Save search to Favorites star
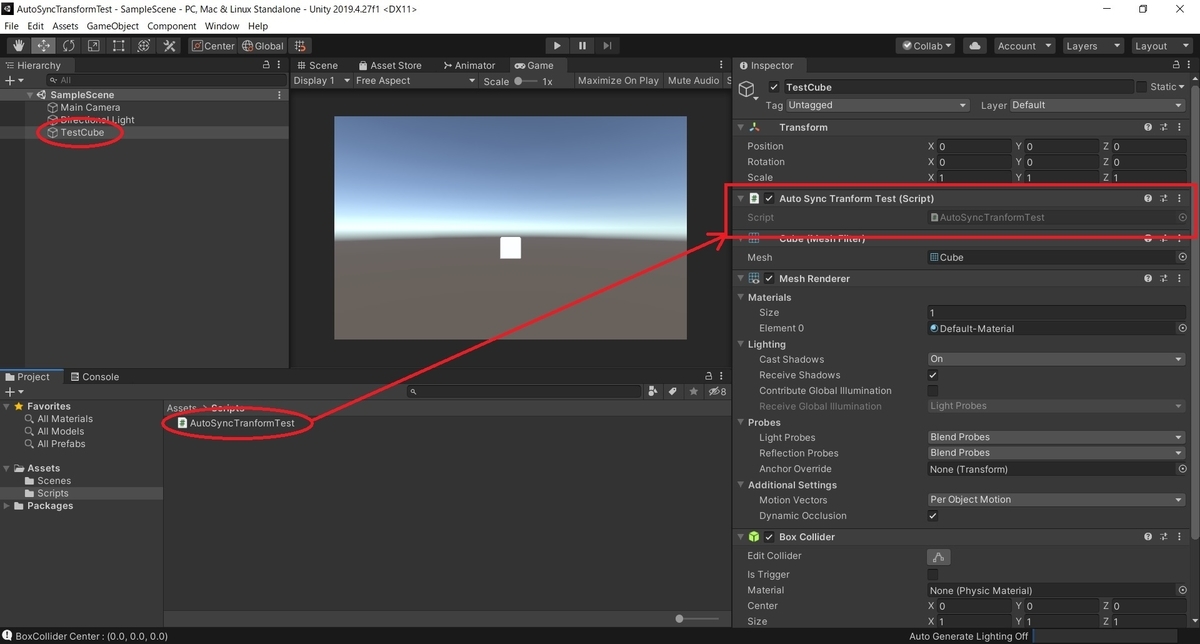 click(x=692, y=392)
